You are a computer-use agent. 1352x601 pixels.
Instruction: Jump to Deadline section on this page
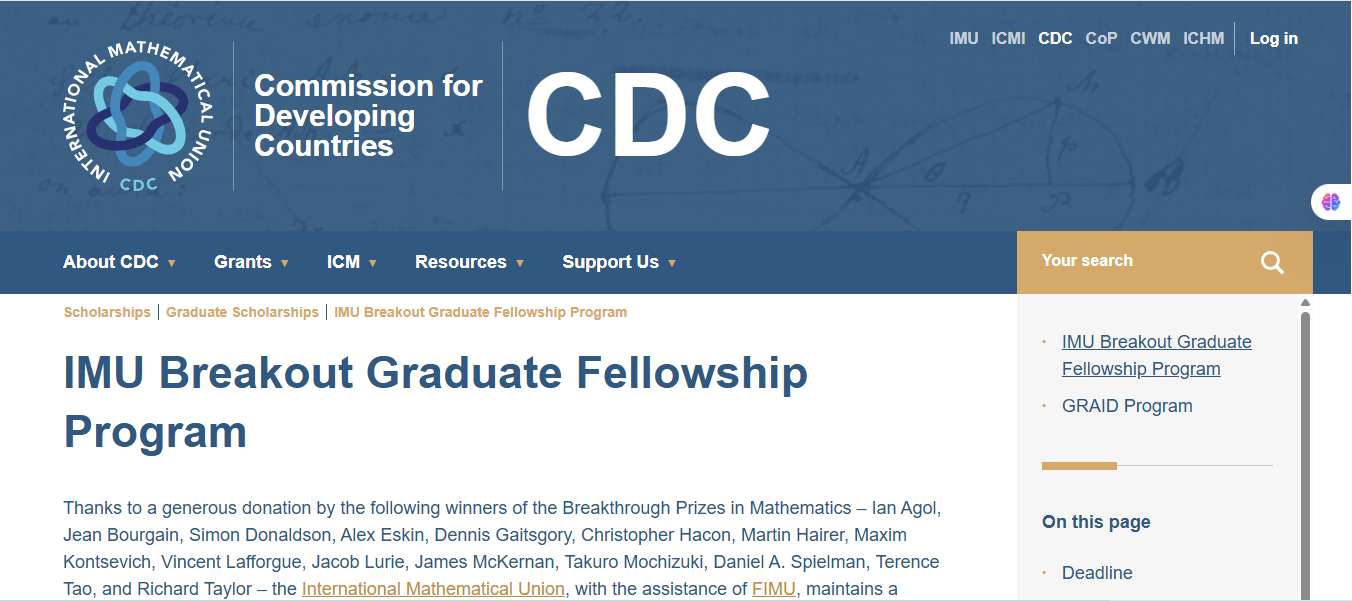pyautogui.click(x=1097, y=573)
